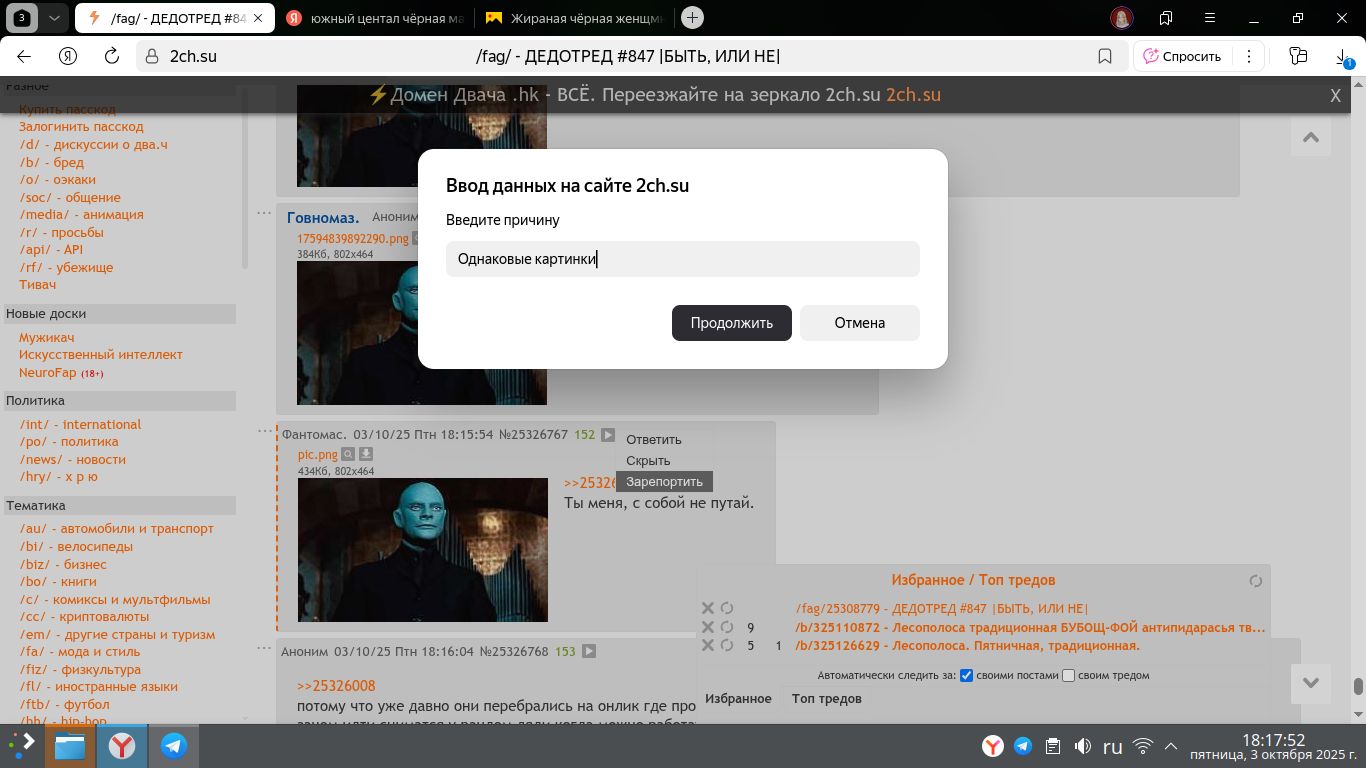
Task: Show hidden system tray icons
Action: point(1171,746)
